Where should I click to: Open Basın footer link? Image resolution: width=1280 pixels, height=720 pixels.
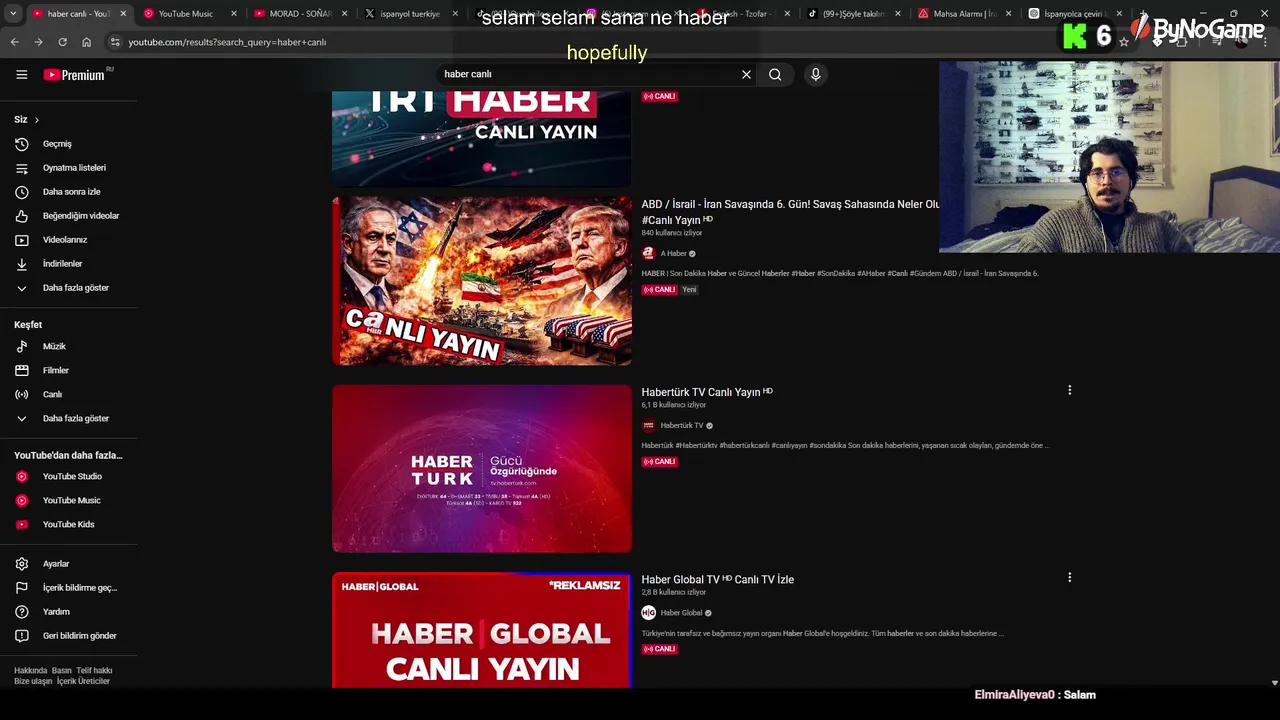click(x=62, y=671)
